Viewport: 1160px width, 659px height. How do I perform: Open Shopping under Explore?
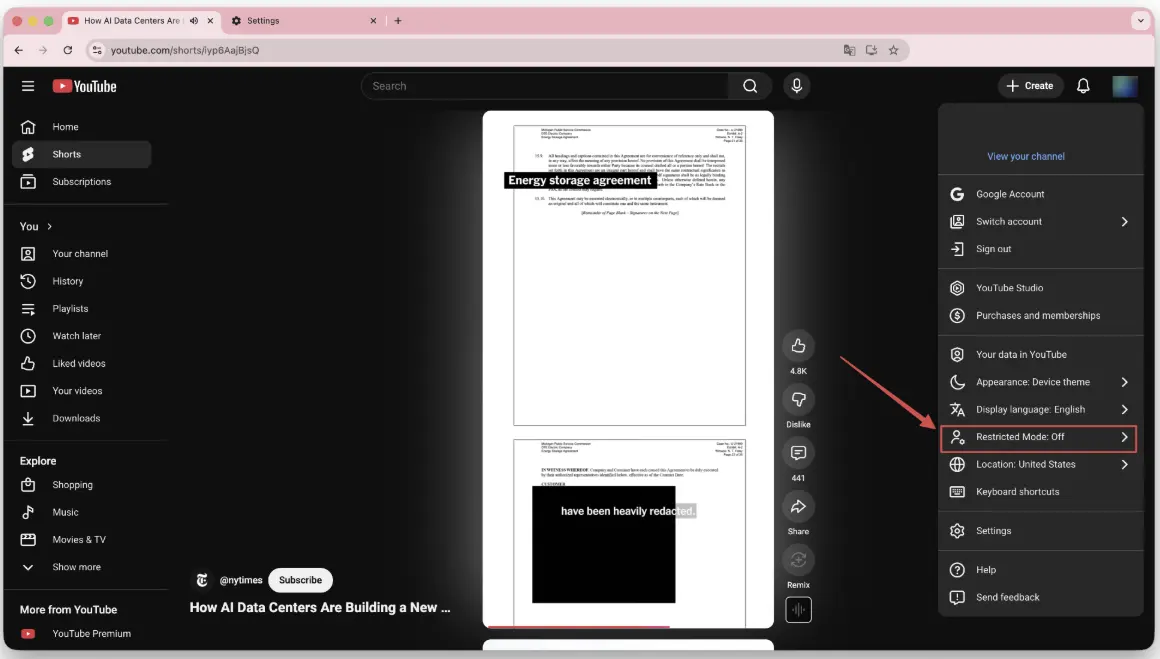(x=81, y=484)
